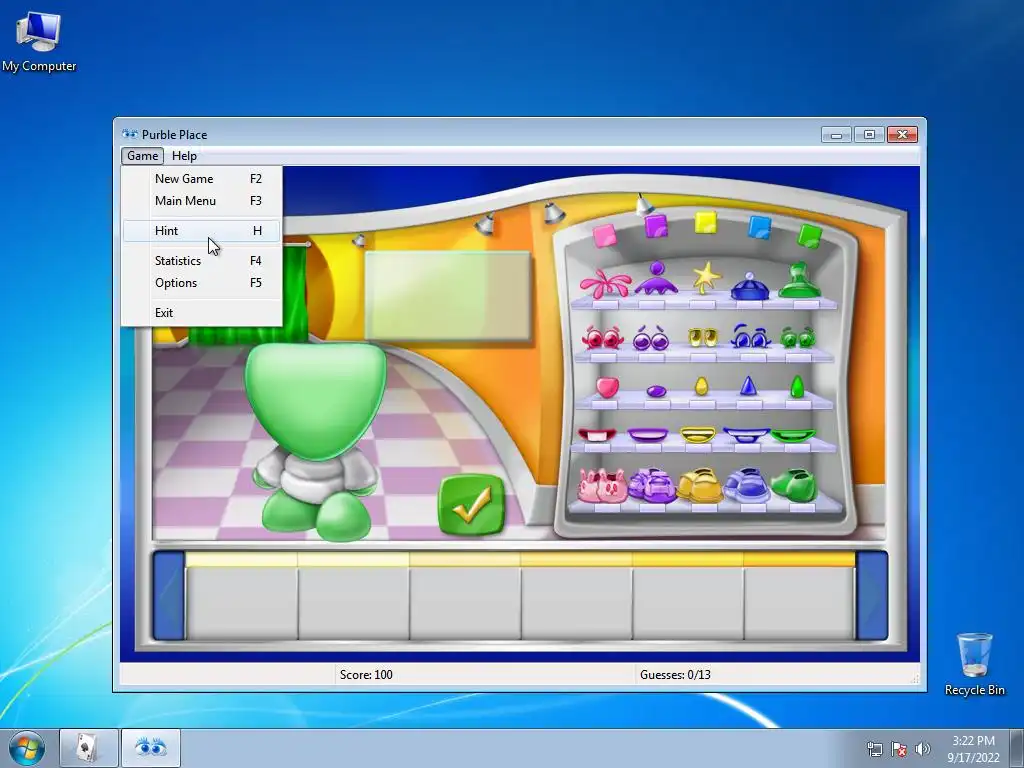Choose the red toothy mouth
1024x768 pixels.
coord(597,434)
